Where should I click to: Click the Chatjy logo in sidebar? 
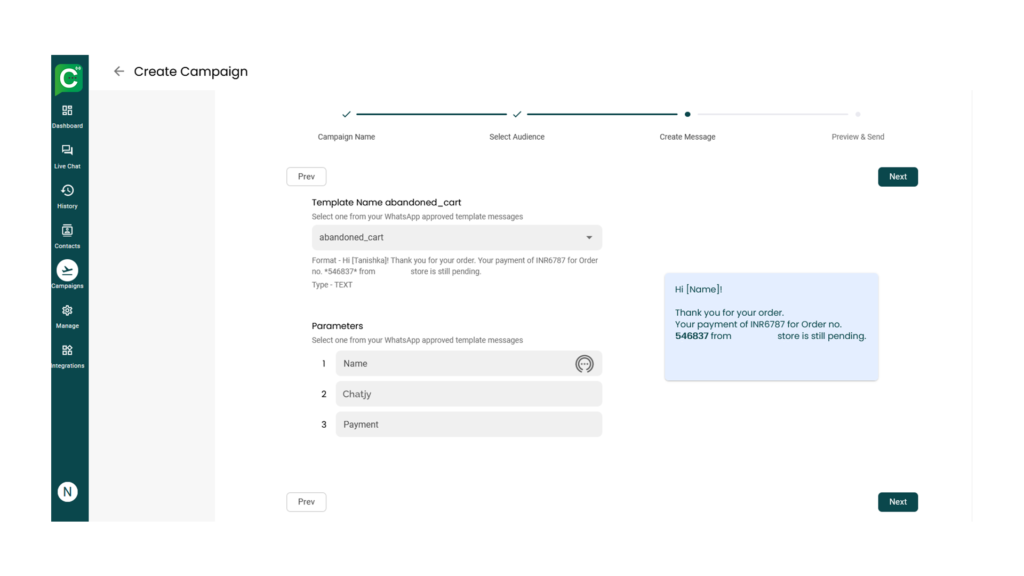[69, 78]
